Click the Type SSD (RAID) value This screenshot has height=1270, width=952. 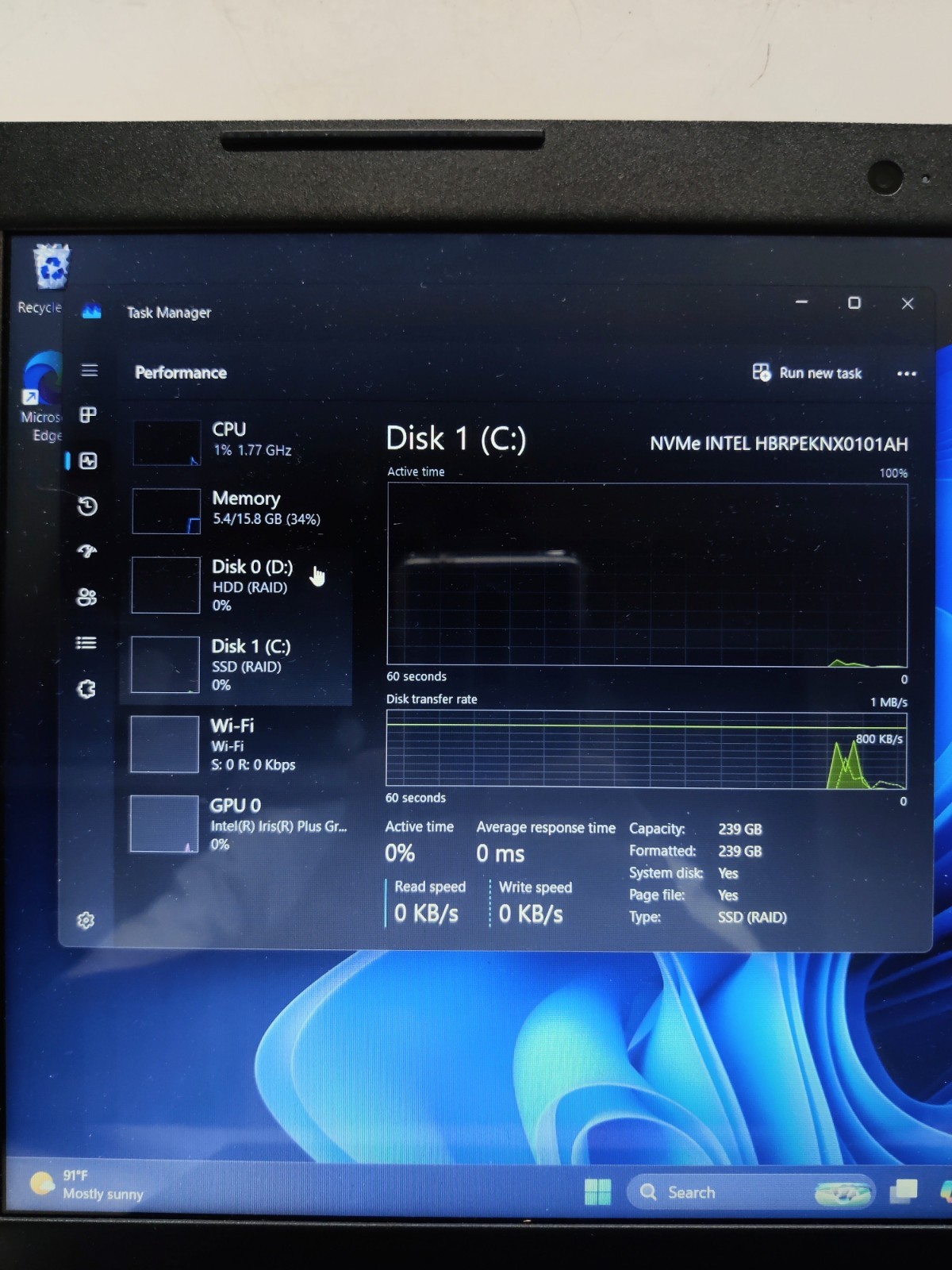pos(752,918)
